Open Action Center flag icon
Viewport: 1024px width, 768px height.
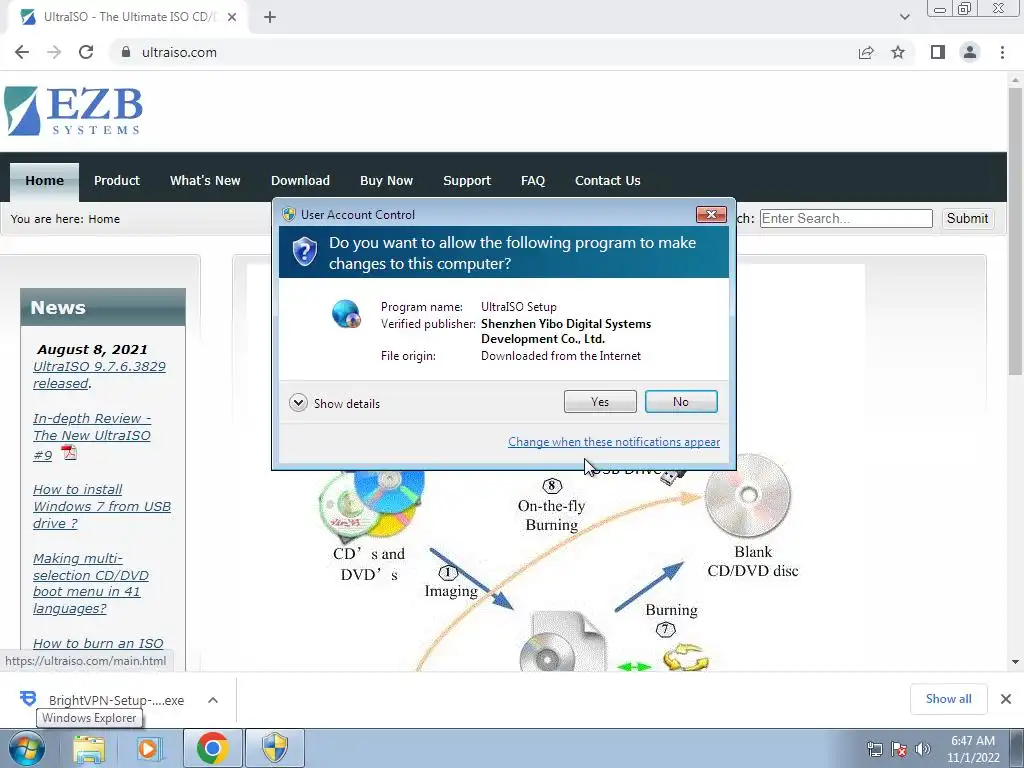pyautogui.click(x=899, y=749)
